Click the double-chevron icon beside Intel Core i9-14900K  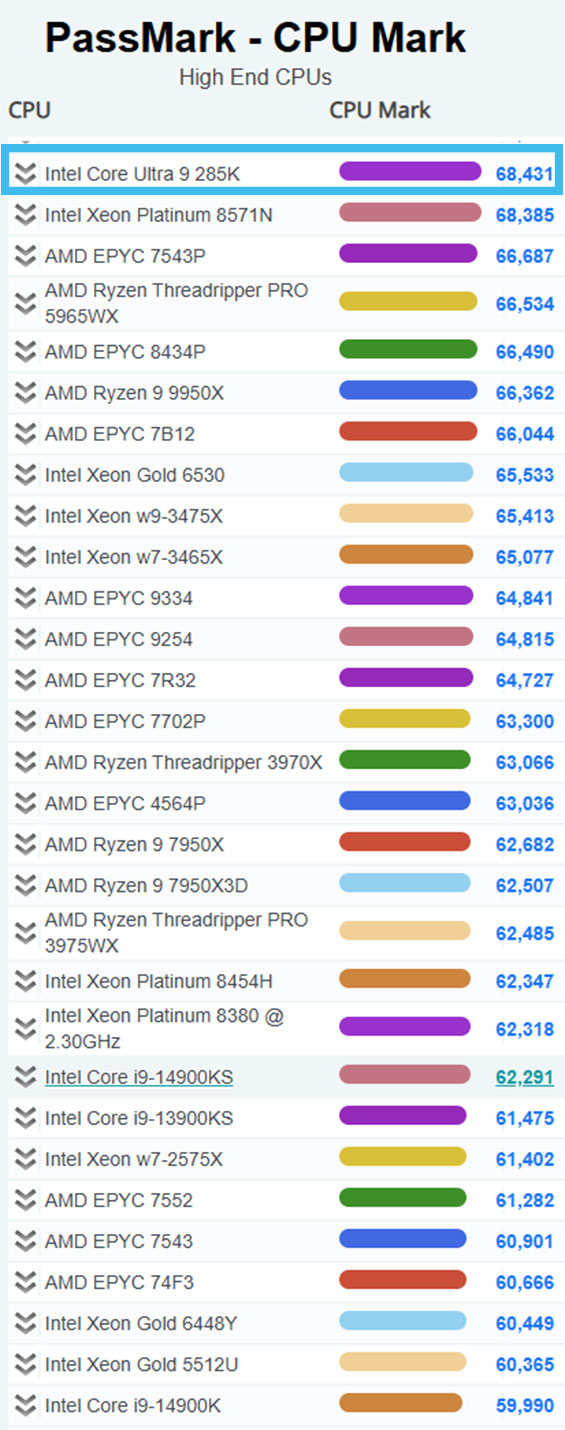26,1405
